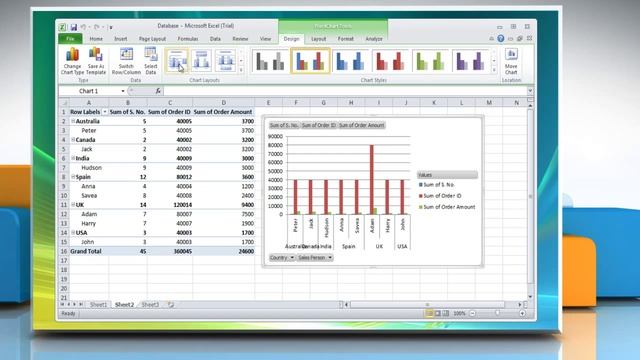
Task: Open Row Labels filter dropdown
Action: pos(104,112)
